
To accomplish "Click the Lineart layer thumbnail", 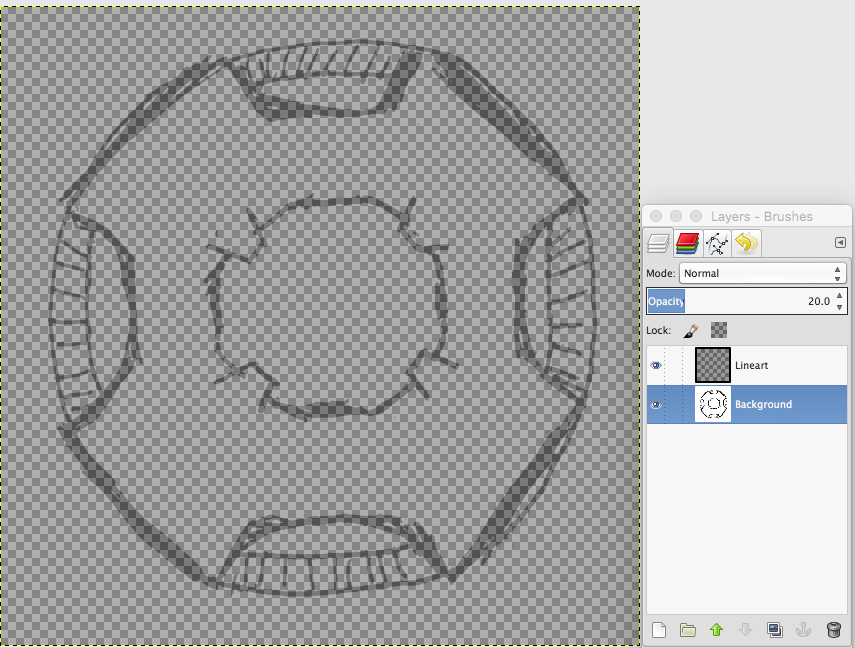I will coord(712,365).
